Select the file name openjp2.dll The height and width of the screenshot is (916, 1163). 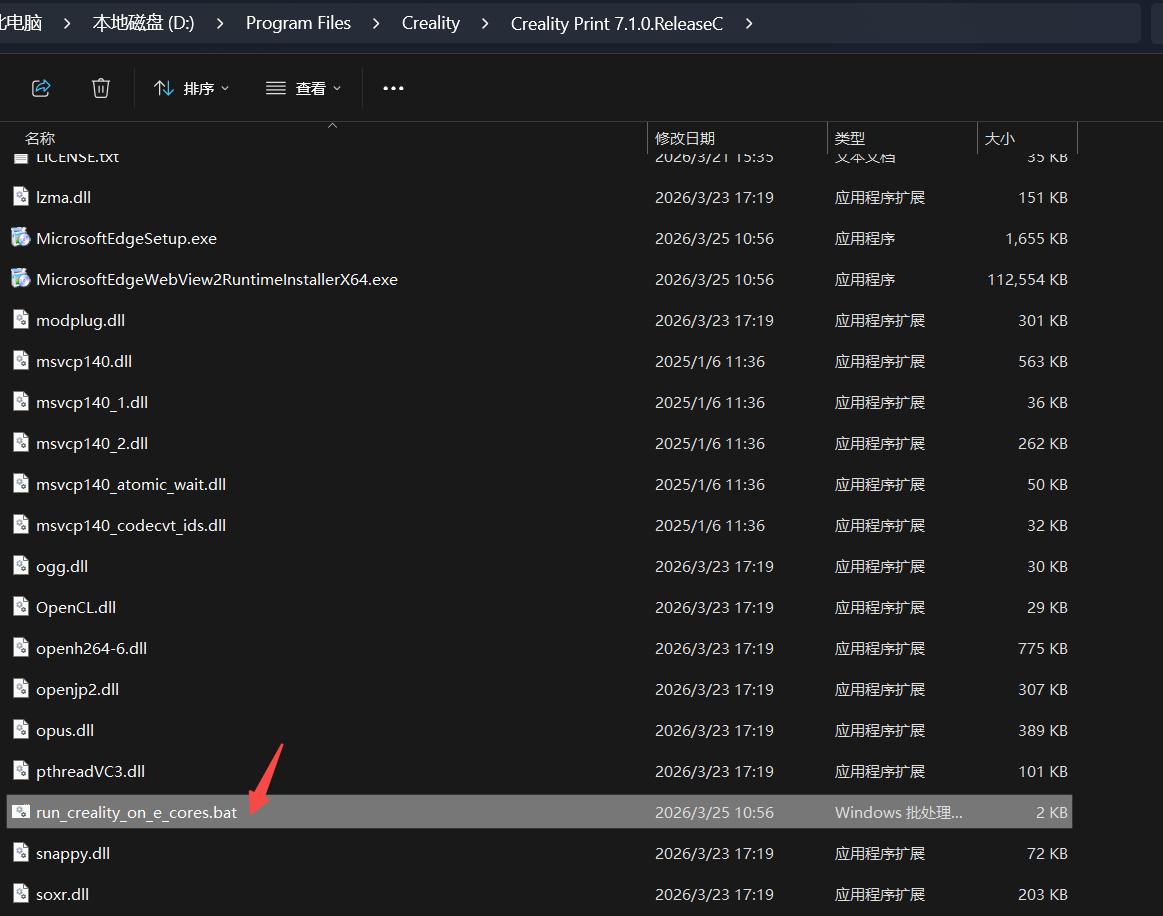pyautogui.click(x=77, y=690)
